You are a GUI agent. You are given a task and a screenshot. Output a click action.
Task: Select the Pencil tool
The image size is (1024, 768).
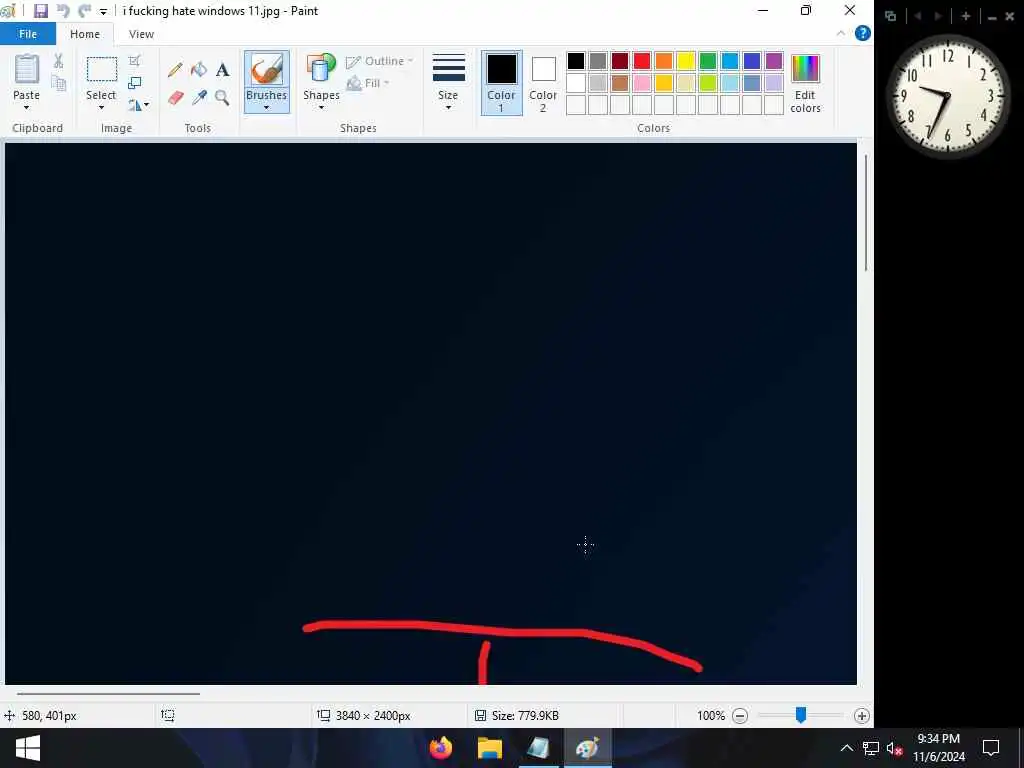pyautogui.click(x=175, y=69)
